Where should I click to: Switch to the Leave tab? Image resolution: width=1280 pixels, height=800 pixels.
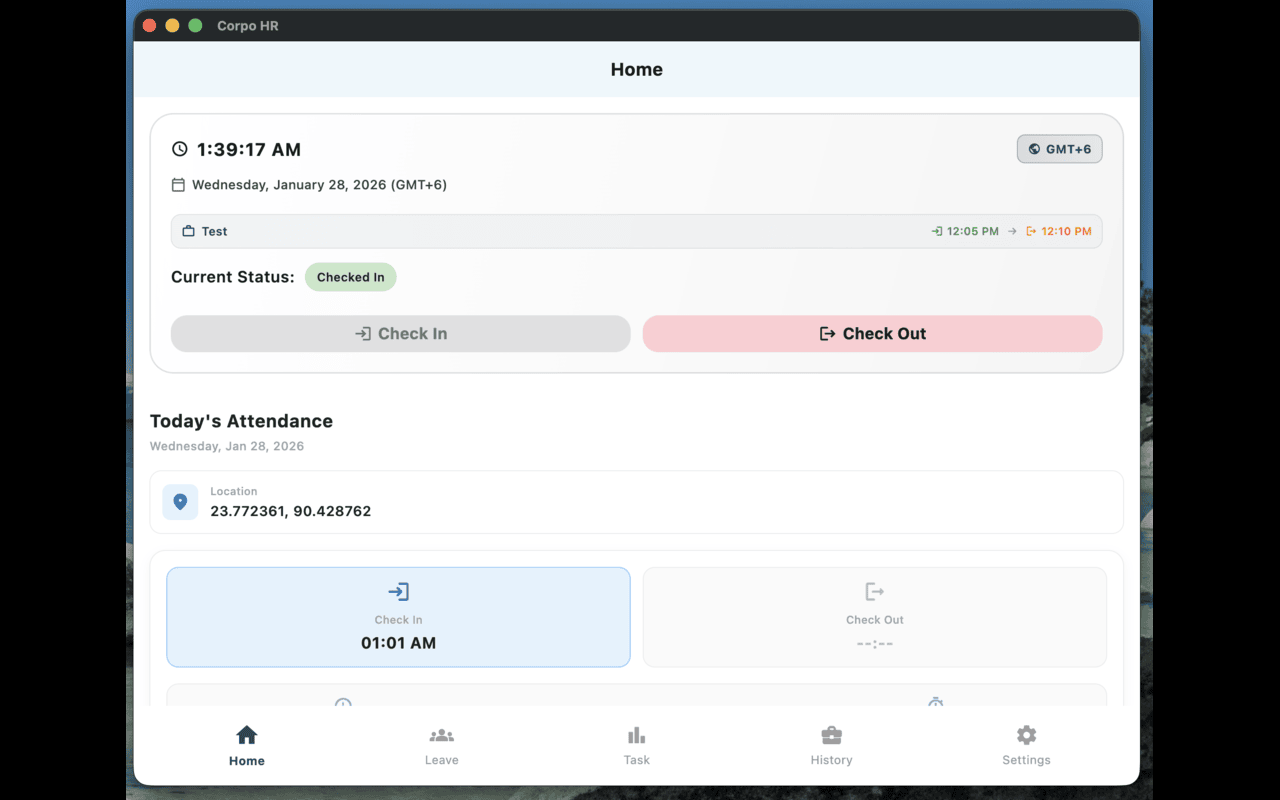pos(441,746)
